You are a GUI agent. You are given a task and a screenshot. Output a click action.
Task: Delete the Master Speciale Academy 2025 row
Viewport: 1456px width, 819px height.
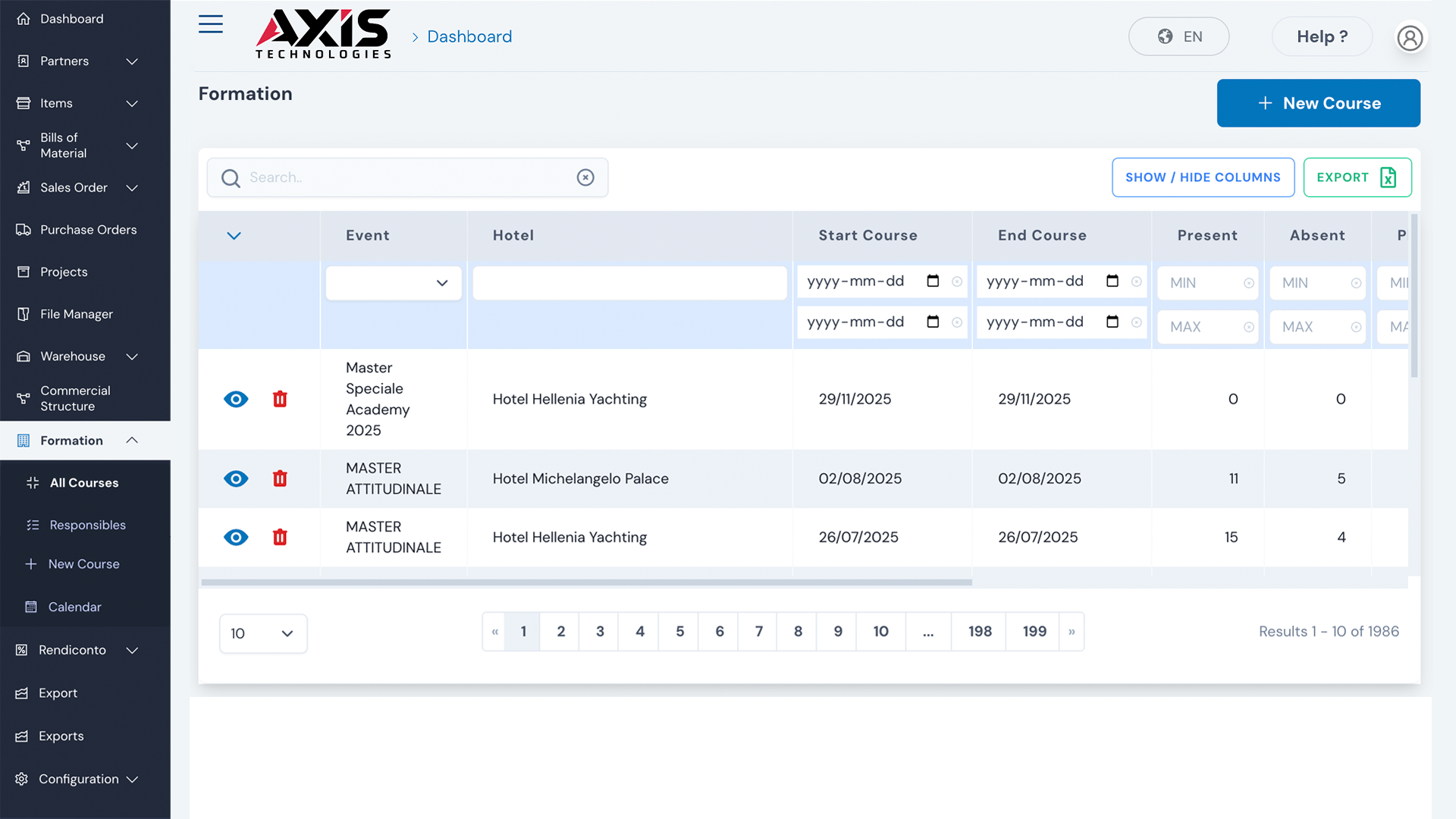tap(280, 399)
